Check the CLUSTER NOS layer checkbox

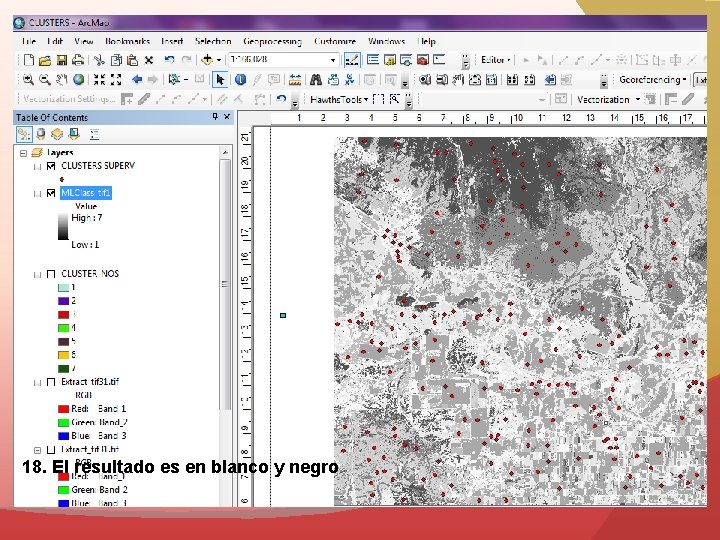(x=51, y=274)
